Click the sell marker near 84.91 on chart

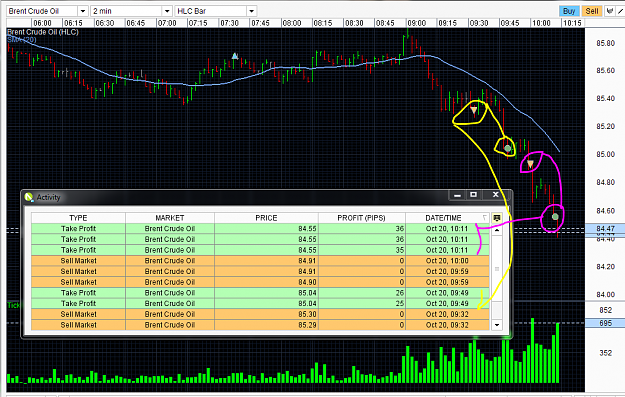tap(530, 164)
